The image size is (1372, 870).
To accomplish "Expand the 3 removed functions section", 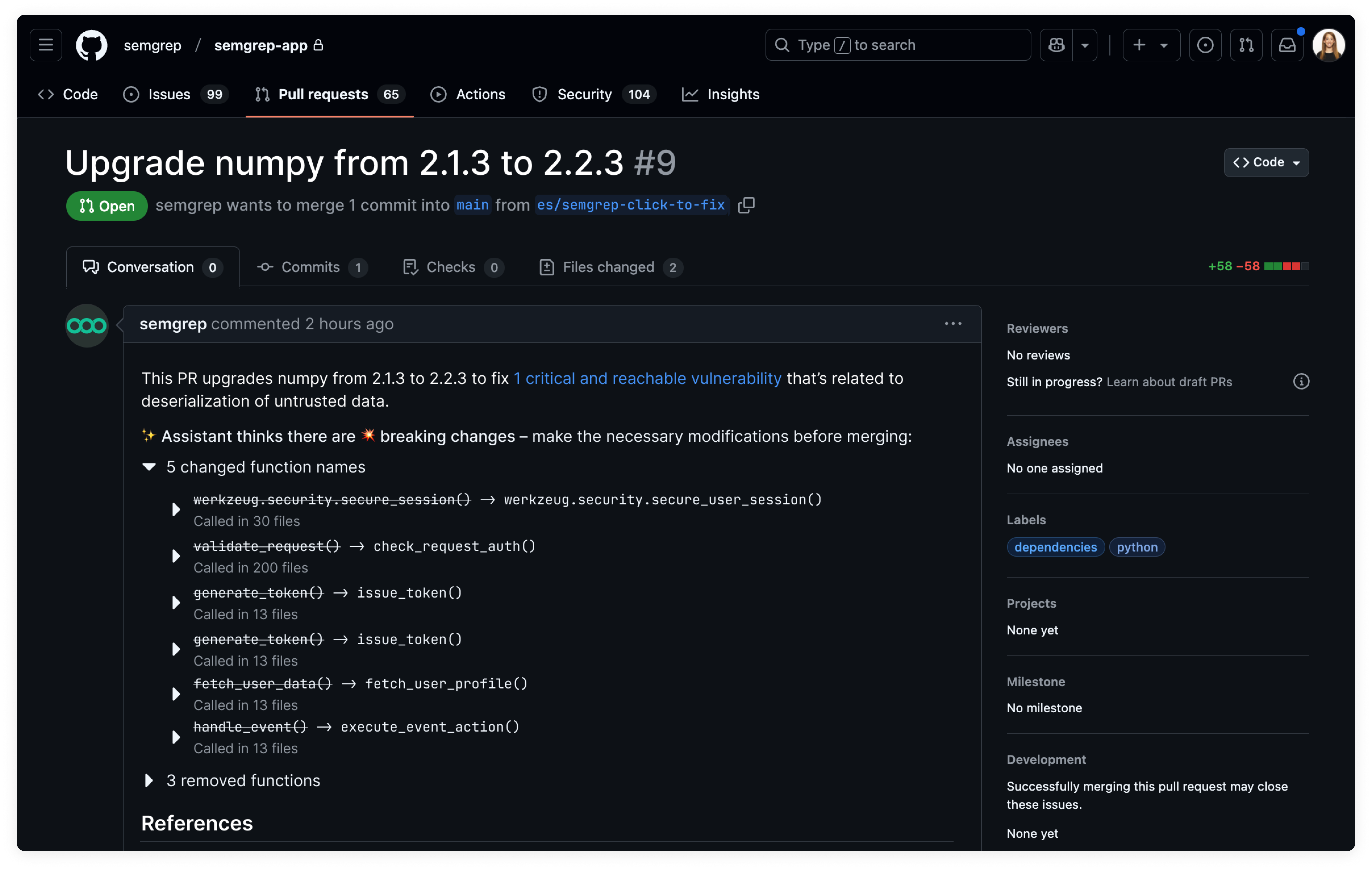I will 149,781.
